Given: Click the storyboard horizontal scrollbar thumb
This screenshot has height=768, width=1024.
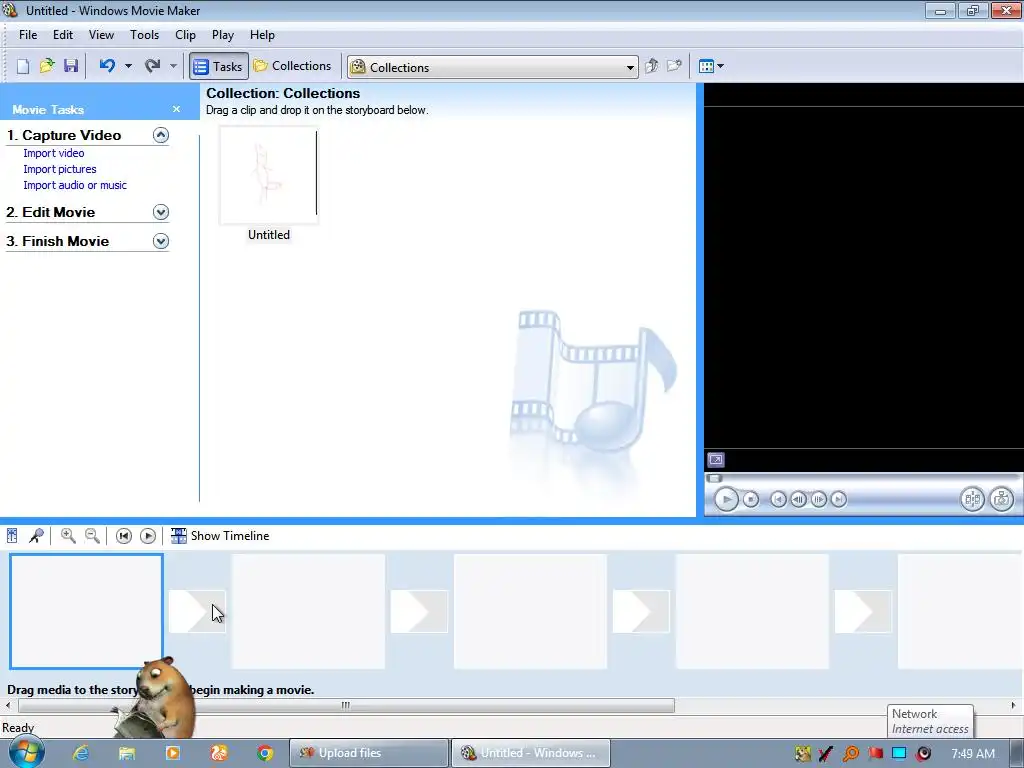Looking at the screenshot, I should click(x=346, y=705).
